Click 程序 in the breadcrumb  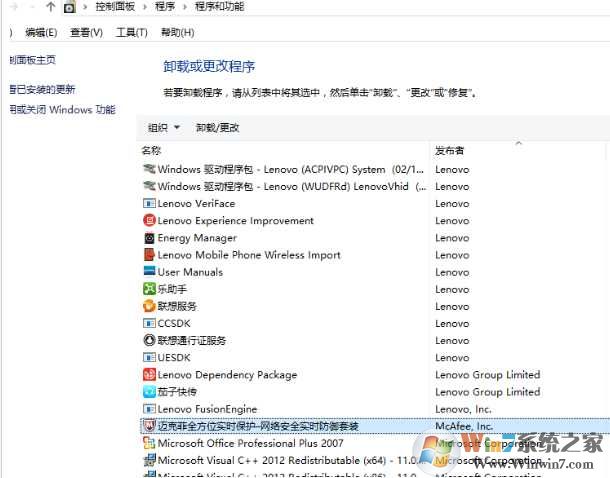click(165, 7)
